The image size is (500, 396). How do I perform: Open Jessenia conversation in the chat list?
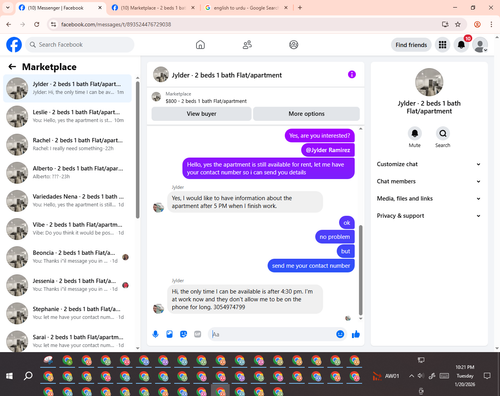pos(67,285)
